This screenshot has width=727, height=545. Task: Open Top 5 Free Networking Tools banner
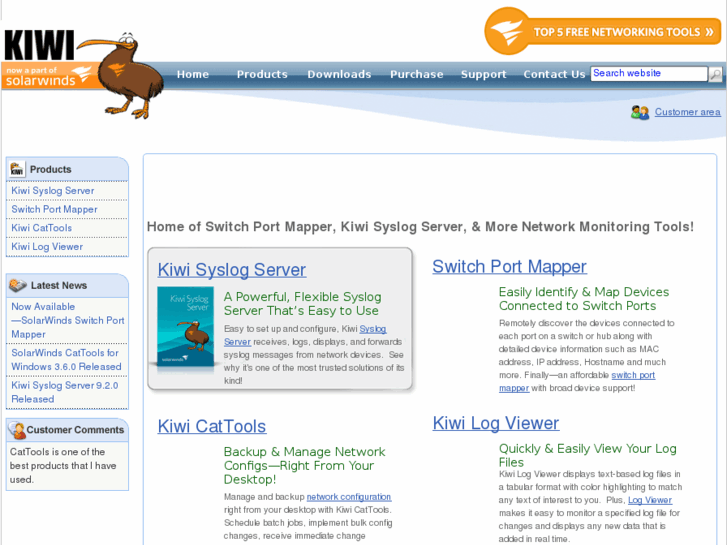(x=602, y=32)
